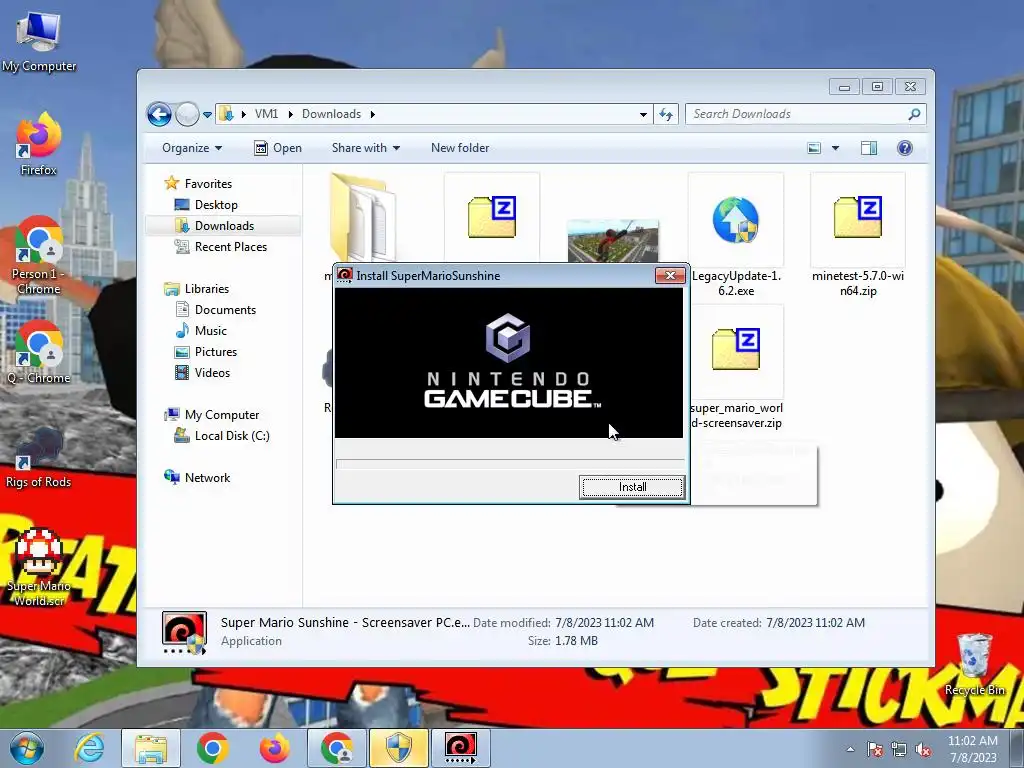Select Desktop under Favorites
This screenshot has width=1024, height=768.
point(206,204)
